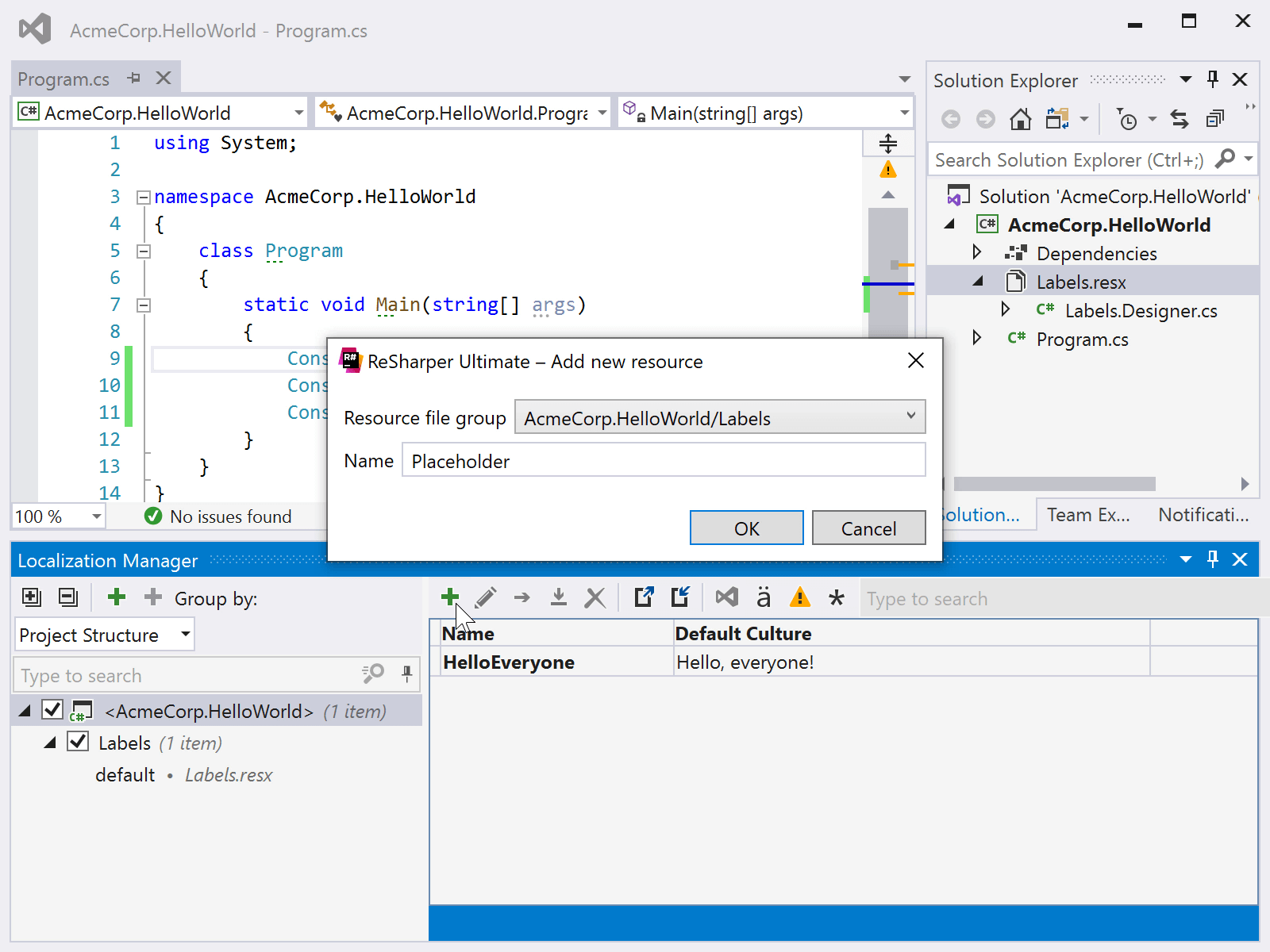
Task: Click the download arrow icon in the grid toolbar
Action: coord(558,597)
